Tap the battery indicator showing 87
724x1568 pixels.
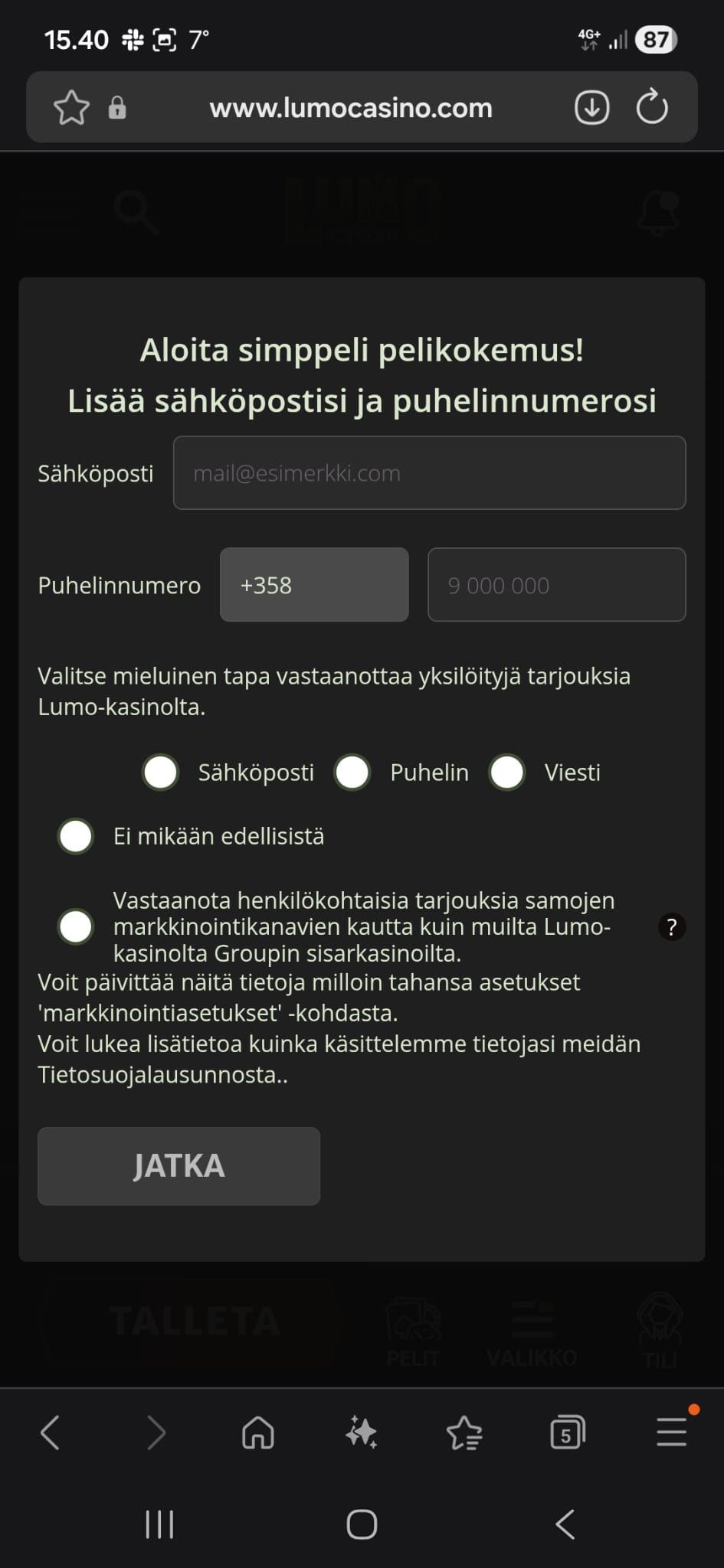click(657, 39)
